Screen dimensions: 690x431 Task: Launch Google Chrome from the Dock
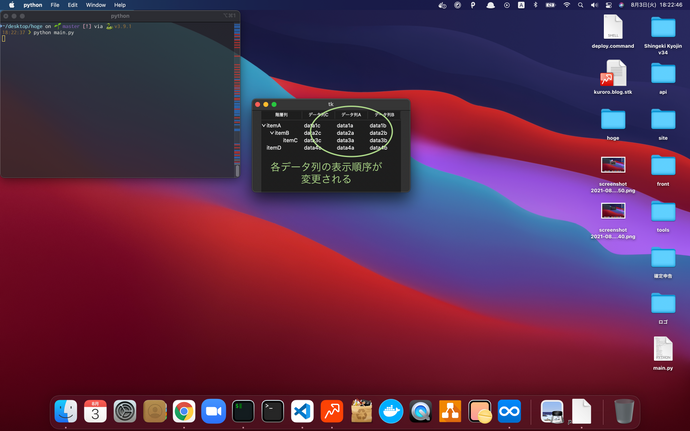pos(184,411)
